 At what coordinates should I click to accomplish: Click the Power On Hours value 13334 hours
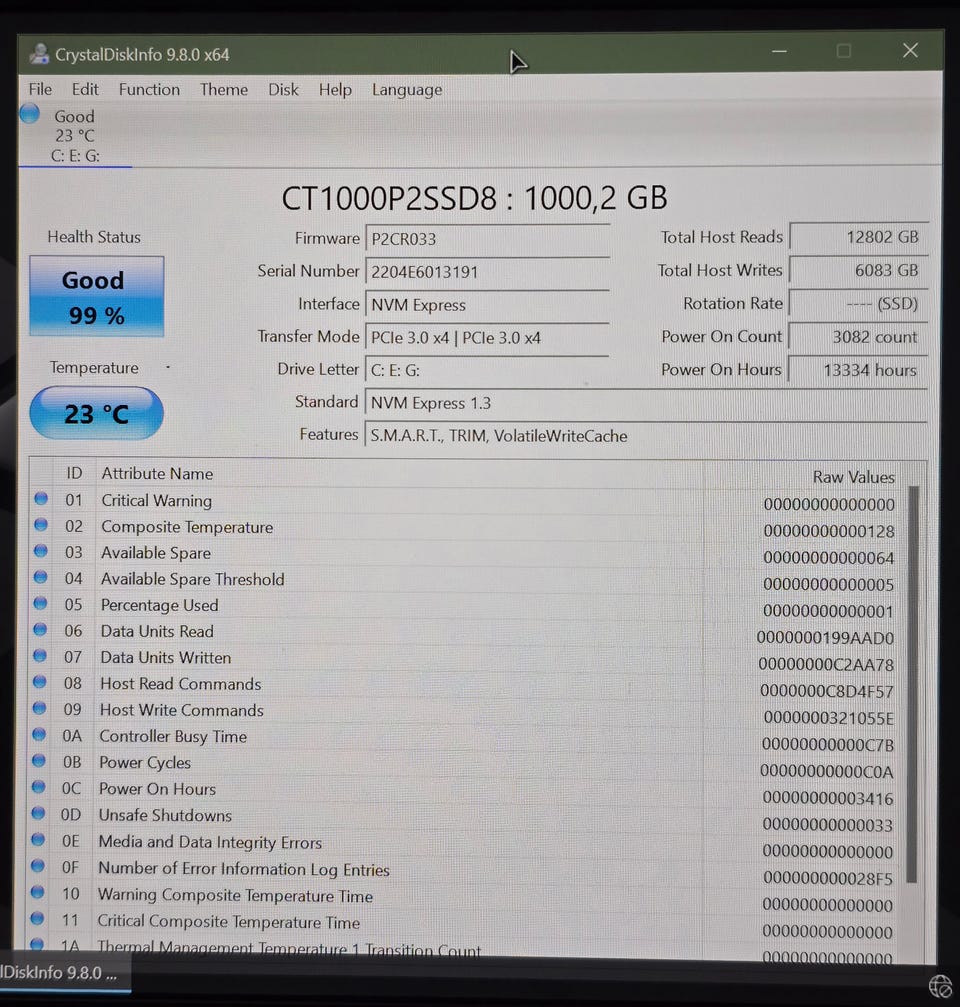859,370
